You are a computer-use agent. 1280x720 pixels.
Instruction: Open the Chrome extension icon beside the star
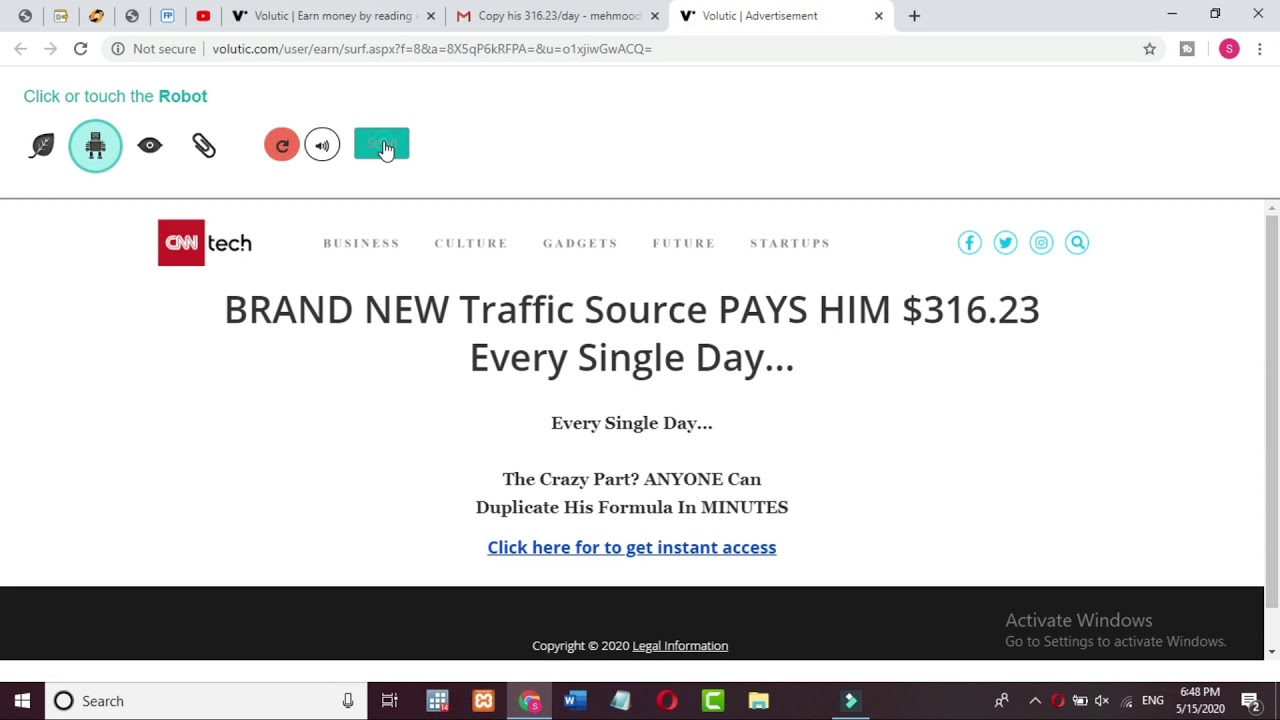tap(1187, 49)
